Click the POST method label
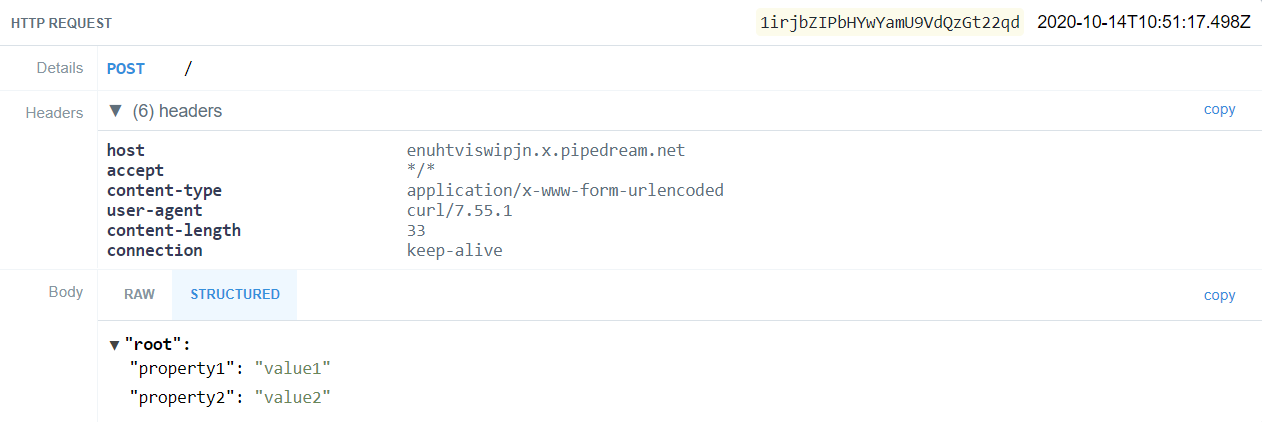This screenshot has width=1262, height=422. (x=126, y=69)
